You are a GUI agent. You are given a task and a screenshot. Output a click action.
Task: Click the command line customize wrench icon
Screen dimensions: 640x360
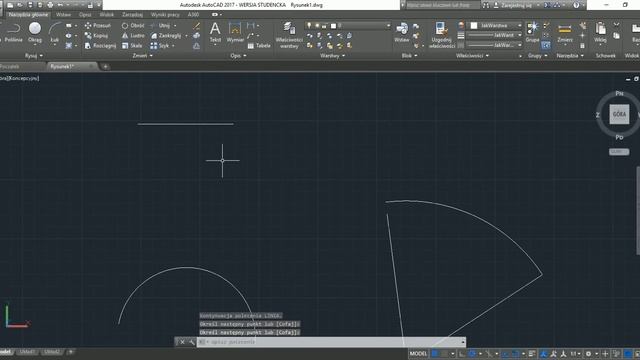tap(191, 342)
